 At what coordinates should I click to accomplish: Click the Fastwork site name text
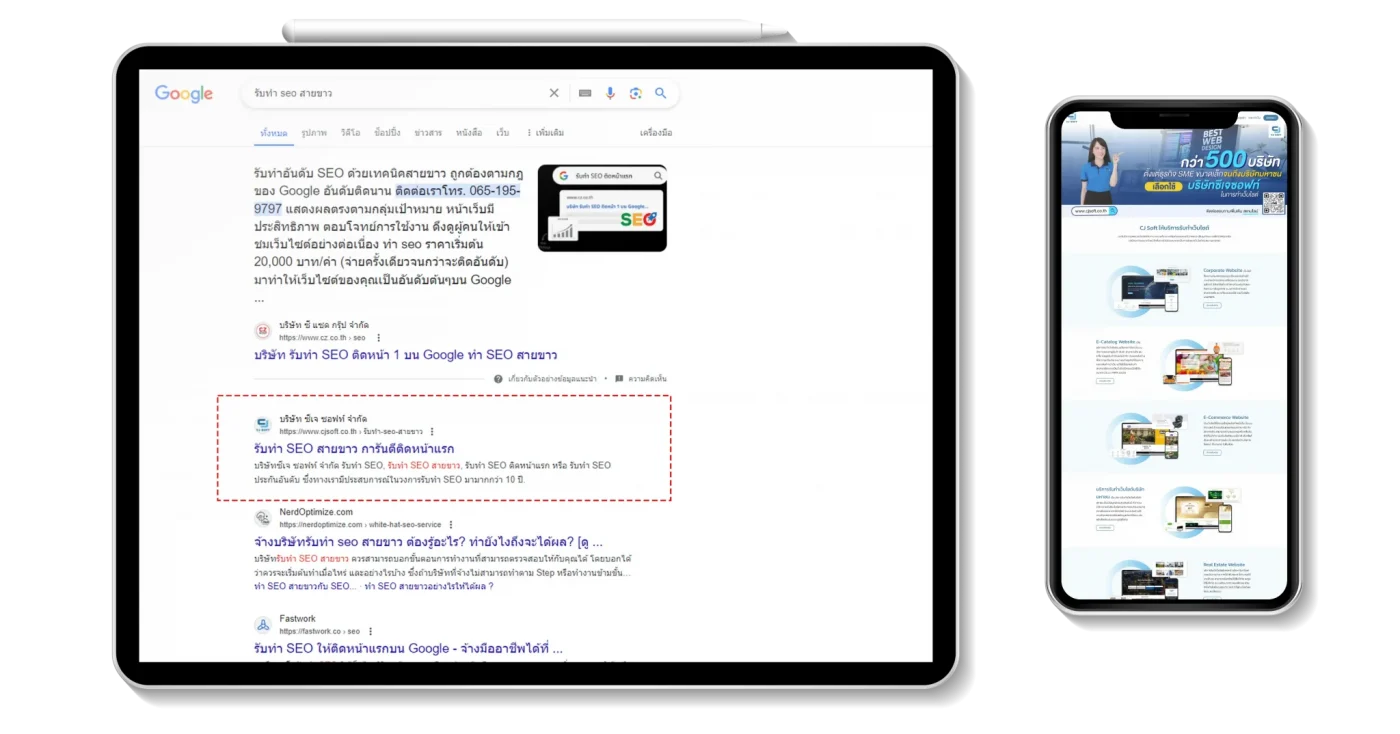(297, 619)
